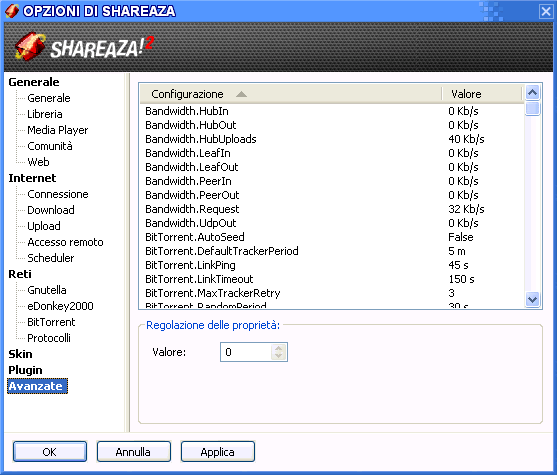Select the Bandwidth.HubUploads setting row
This screenshot has width=557, height=475.
(332, 139)
